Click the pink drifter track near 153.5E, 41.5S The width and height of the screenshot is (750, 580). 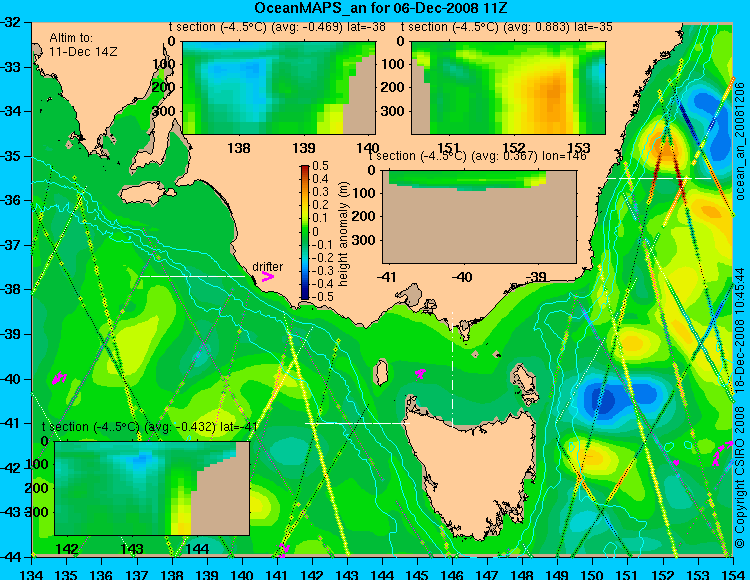pos(722,453)
